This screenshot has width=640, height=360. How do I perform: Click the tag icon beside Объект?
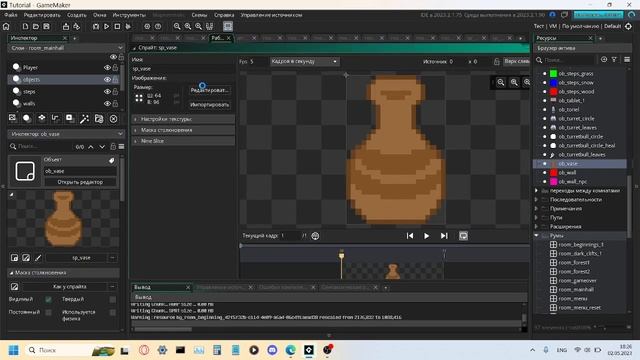tap(111, 161)
